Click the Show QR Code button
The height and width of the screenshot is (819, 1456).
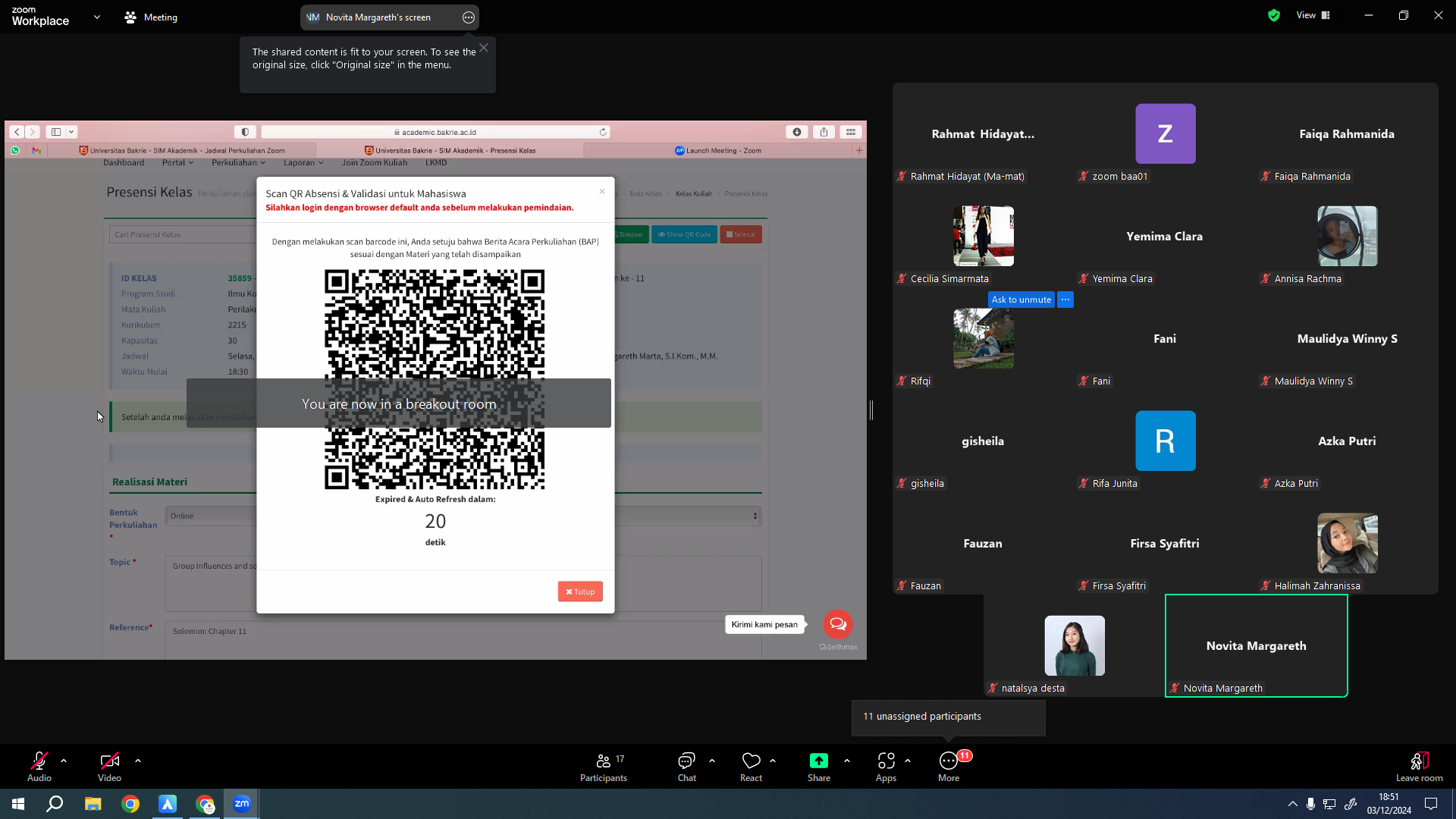click(x=685, y=234)
